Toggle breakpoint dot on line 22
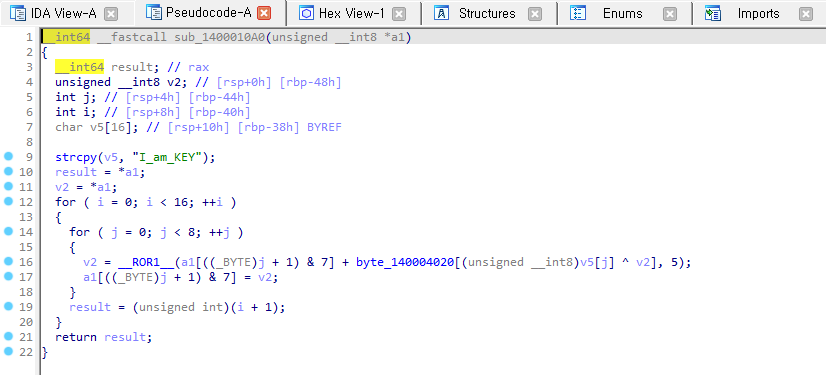826x375 pixels. pyautogui.click(x=8, y=351)
